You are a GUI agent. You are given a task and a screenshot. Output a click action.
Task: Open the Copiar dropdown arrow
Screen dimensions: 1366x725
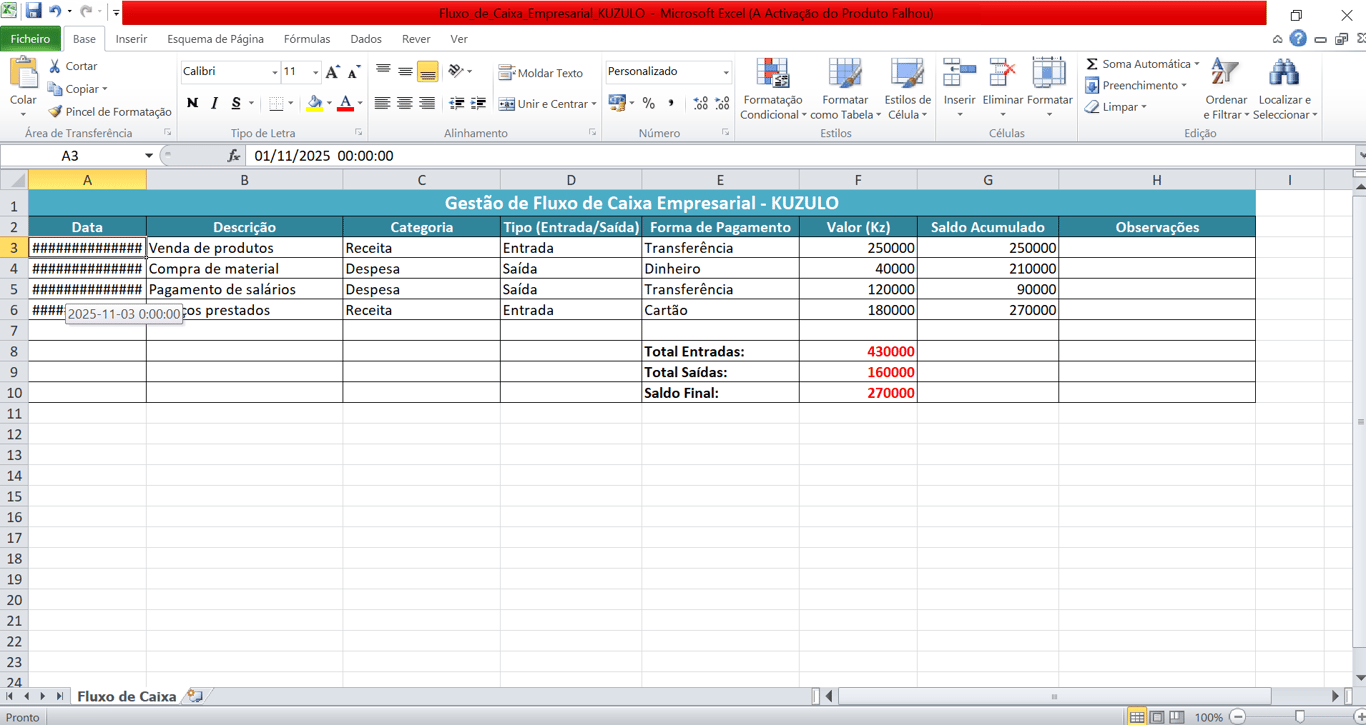click(x=105, y=89)
